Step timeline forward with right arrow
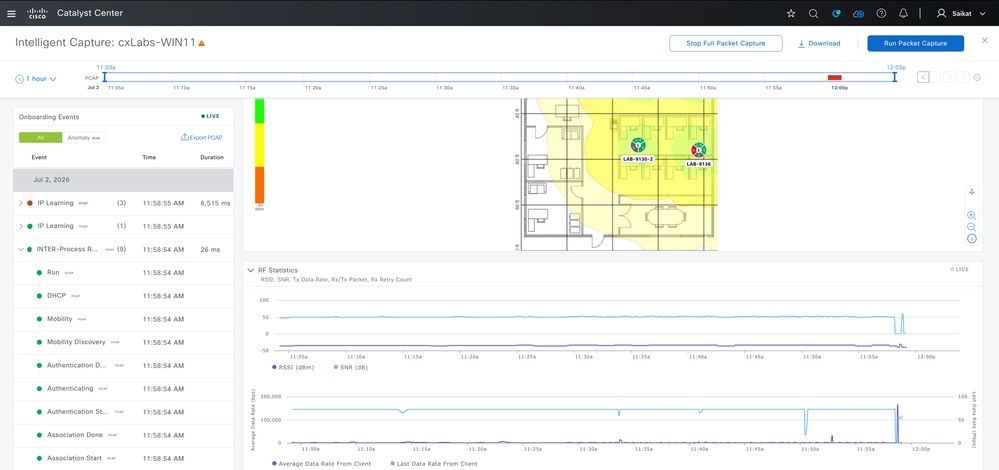 point(936,77)
